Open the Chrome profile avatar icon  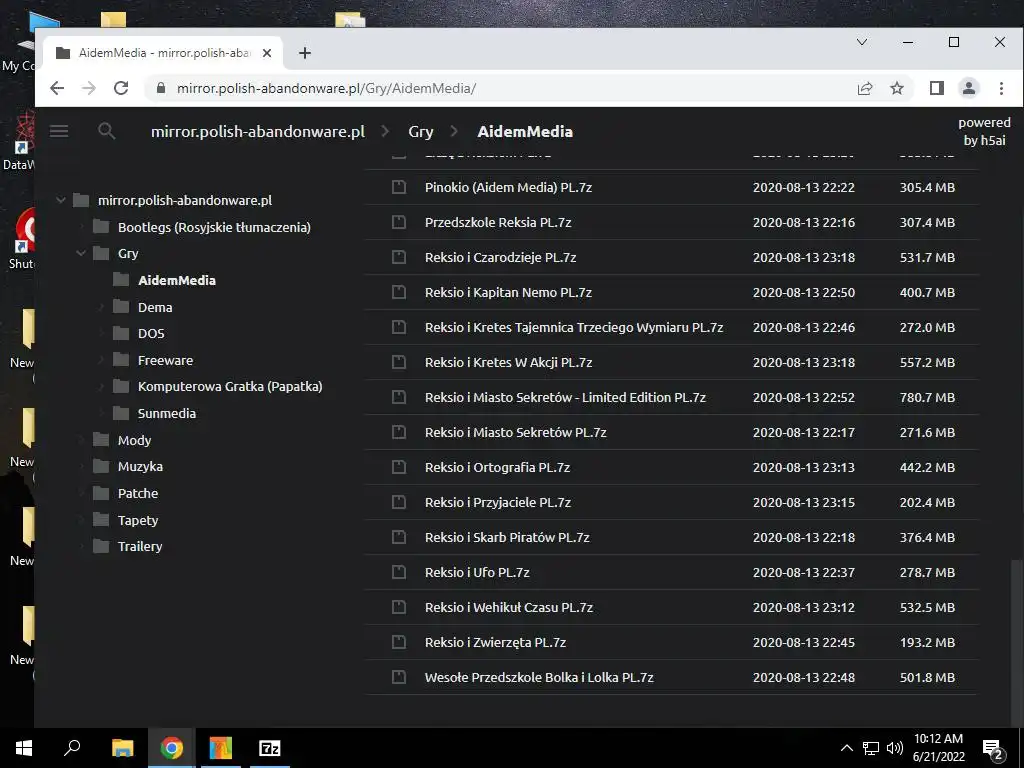coord(969,88)
